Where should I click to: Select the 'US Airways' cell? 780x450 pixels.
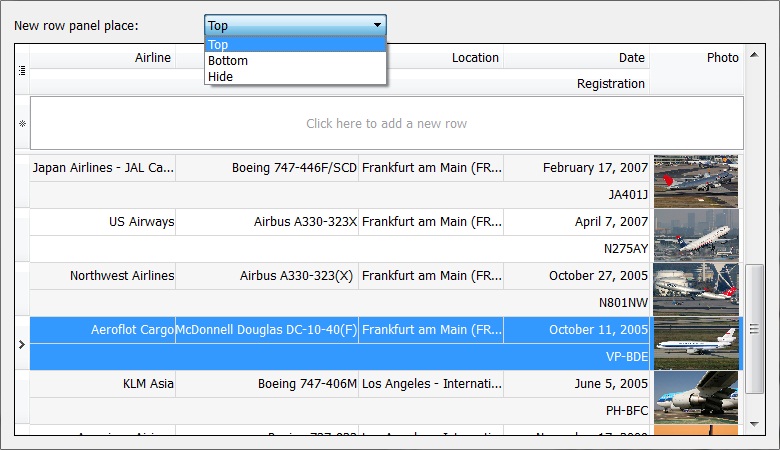click(102, 222)
